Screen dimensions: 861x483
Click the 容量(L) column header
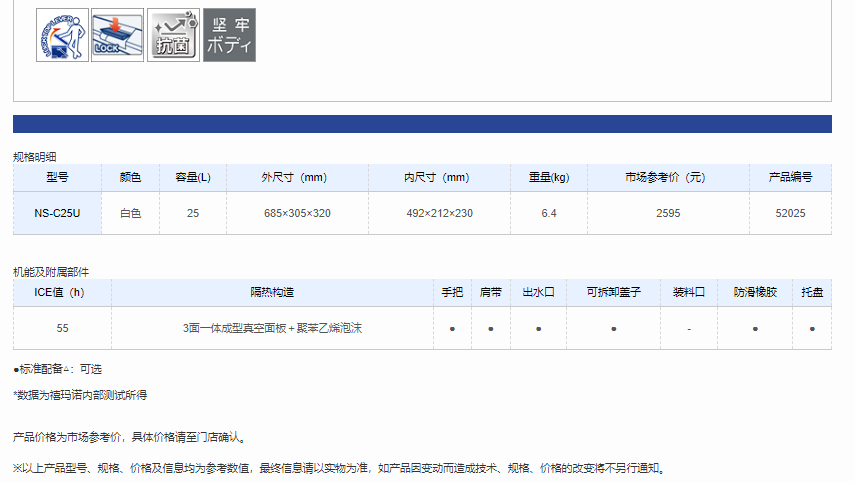coord(193,177)
